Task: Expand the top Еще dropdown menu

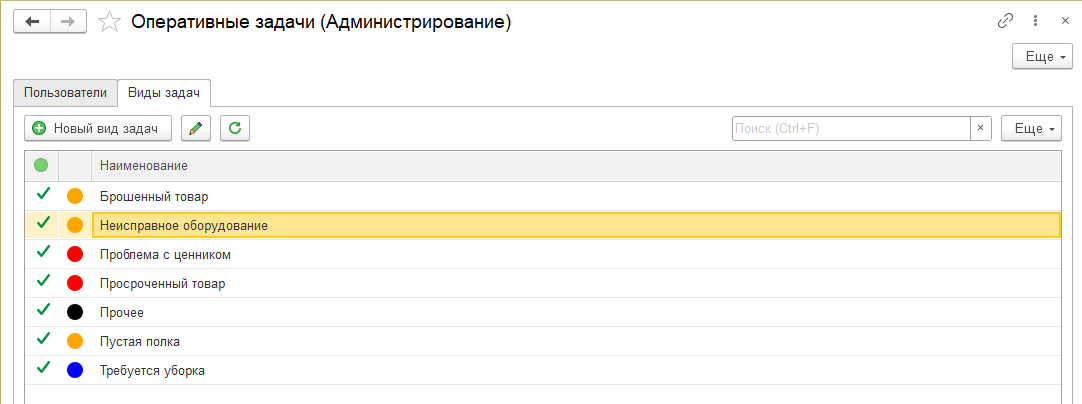Action: 1042,57
